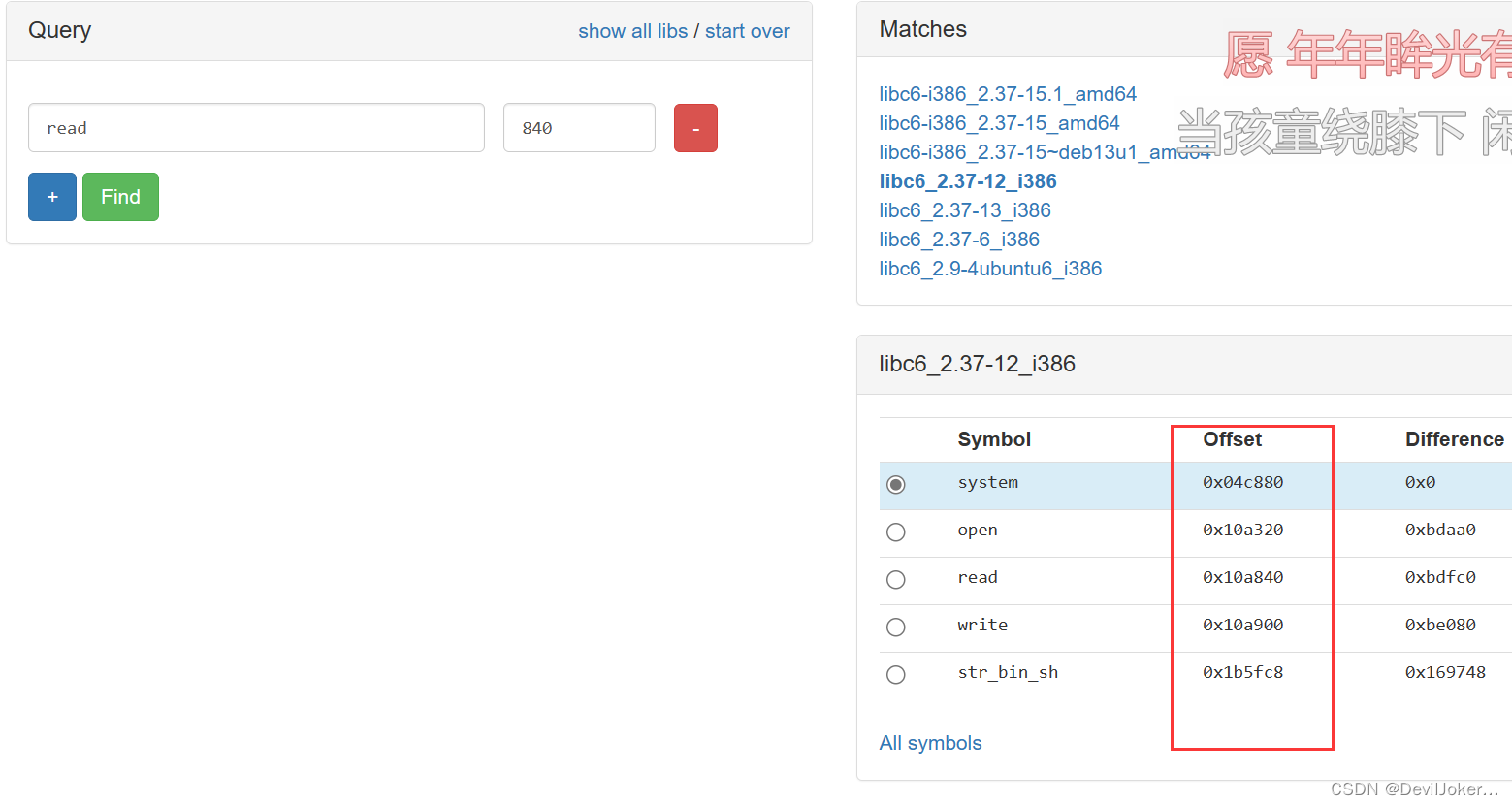Click the red - button to remove condition
1512x805 pixels.
coord(694,127)
